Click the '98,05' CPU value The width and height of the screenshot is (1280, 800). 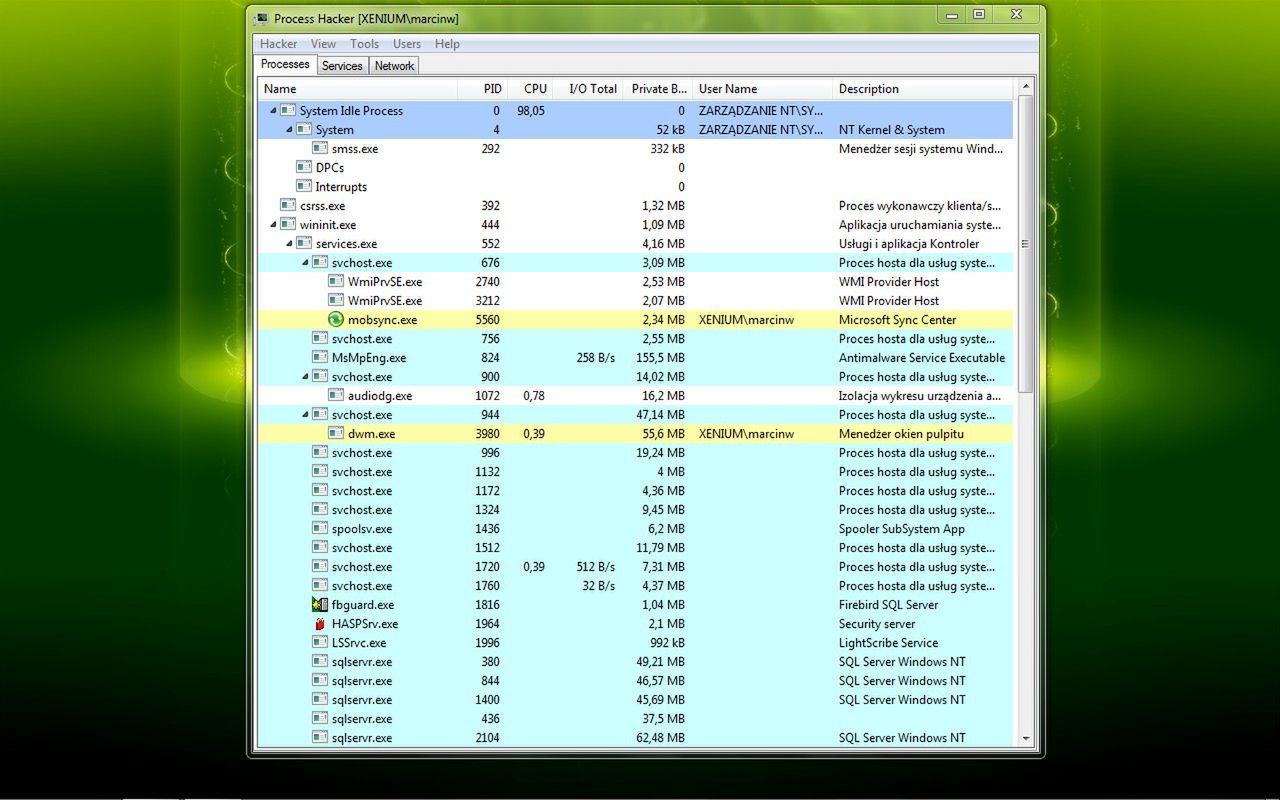tap(531, 110)
